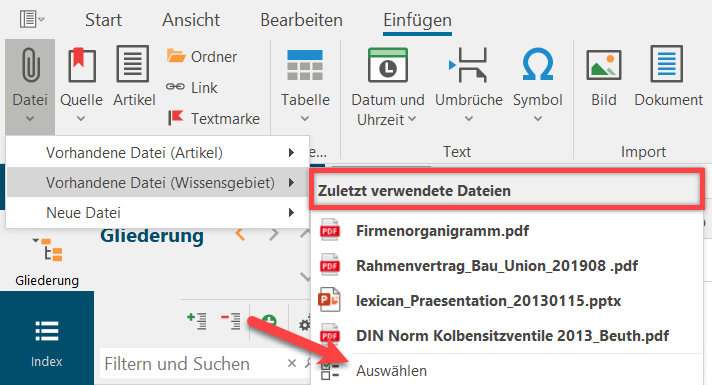
Task: Click the Datum und Uhrzeit calendar icon
Action: pos(388,65)
